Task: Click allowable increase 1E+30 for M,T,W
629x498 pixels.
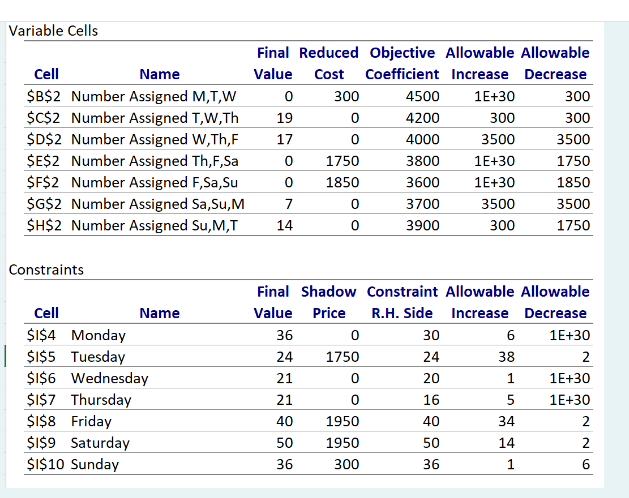Action: [x=494, y=96]
